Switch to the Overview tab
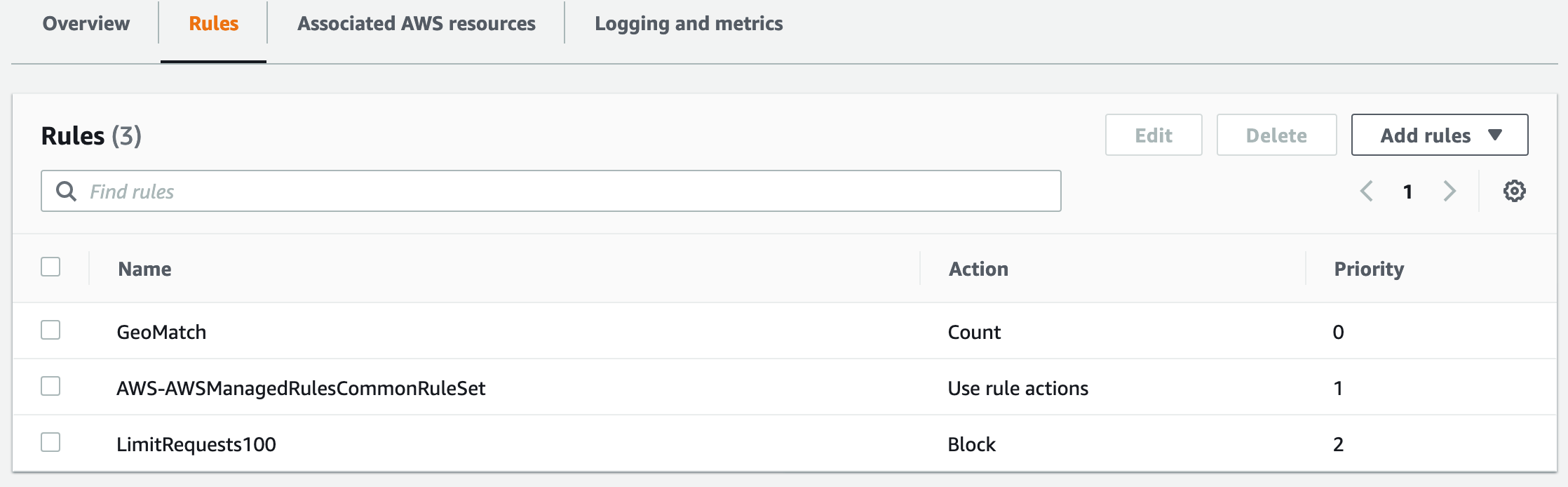The image size is (1568, 487). (x=86, y=23)
